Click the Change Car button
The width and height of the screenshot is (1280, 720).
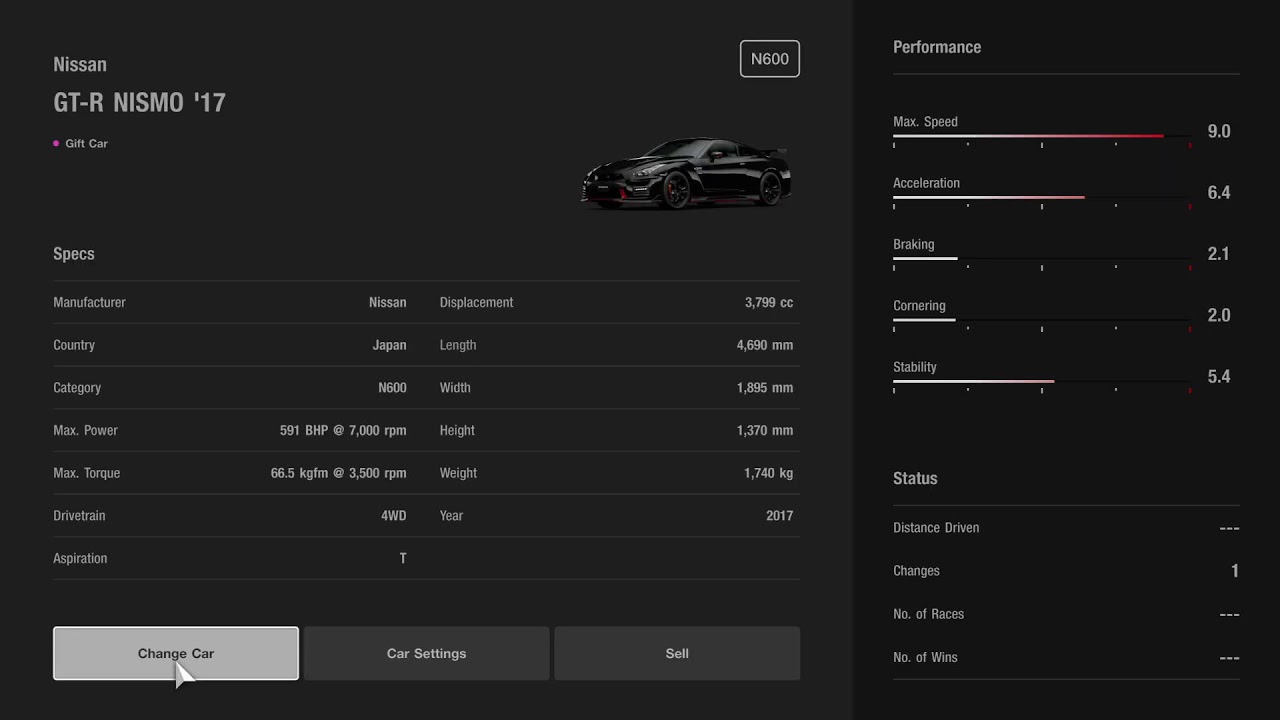tap(176, 653)
